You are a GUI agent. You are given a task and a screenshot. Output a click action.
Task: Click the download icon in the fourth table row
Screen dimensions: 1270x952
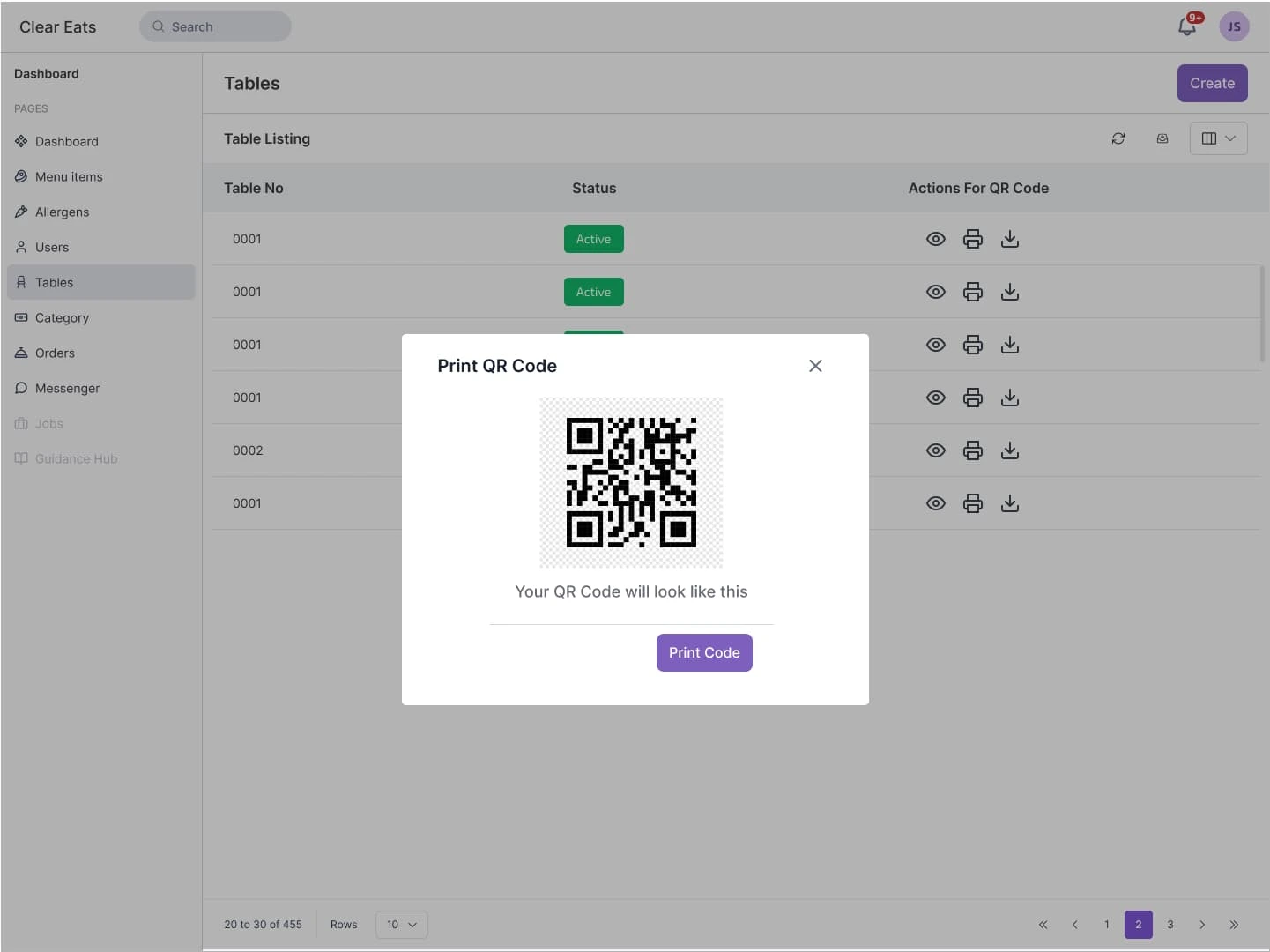point(1010,398)
